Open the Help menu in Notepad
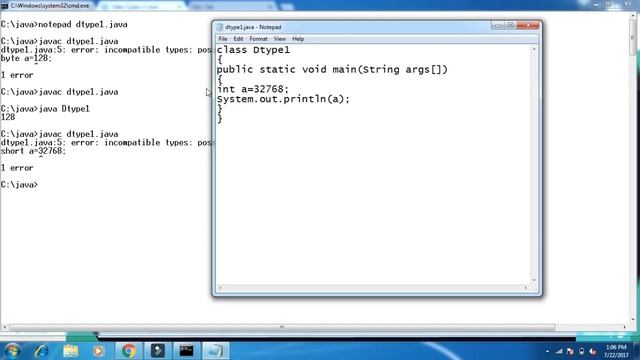 click(x=298, y=39)
